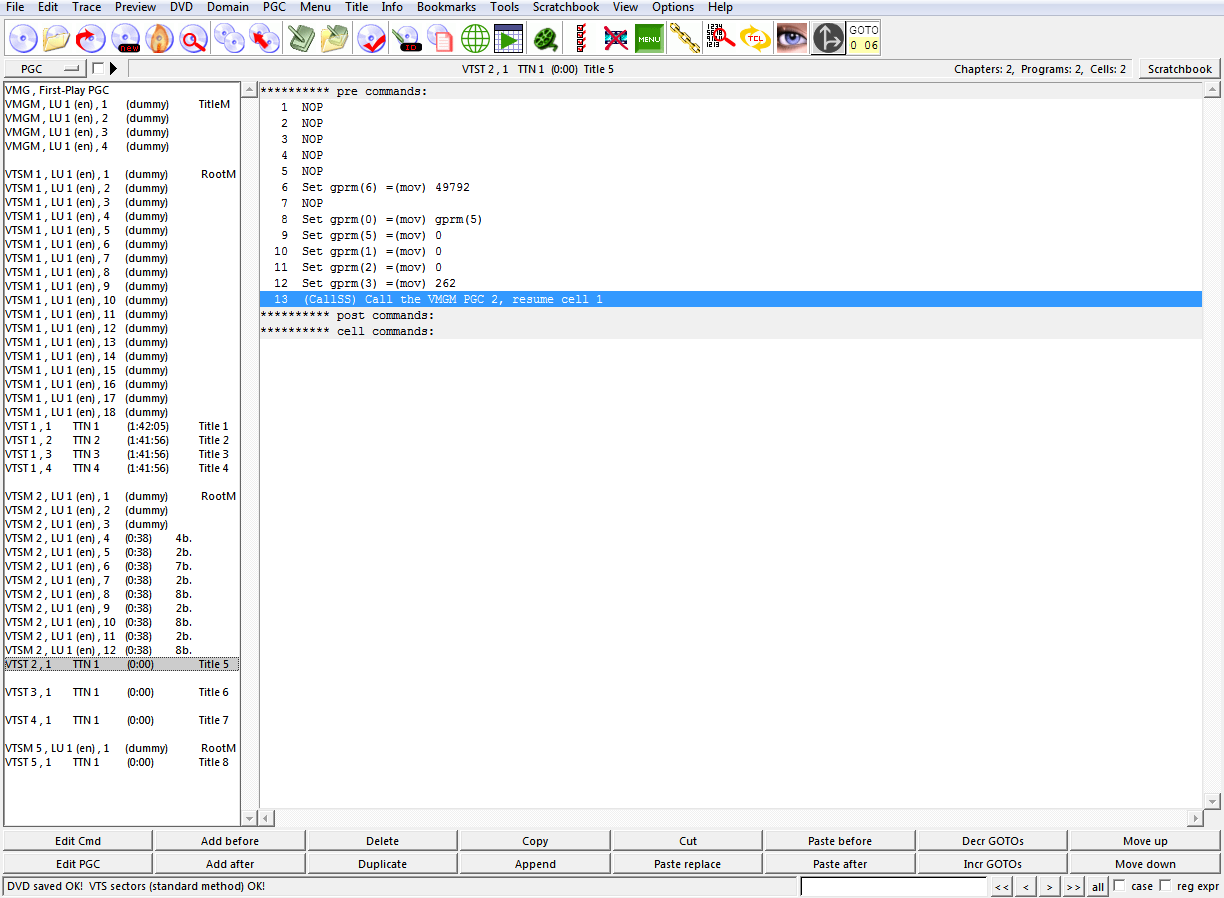Open the Scratchbook menu
The width and height of the screenshot is (1224, 898).
[566, 7]
